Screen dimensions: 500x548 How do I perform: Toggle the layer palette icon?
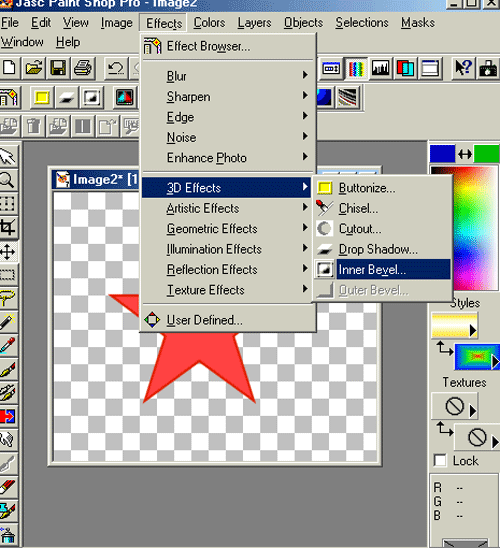pyautogui.click(x=405, y=67)
